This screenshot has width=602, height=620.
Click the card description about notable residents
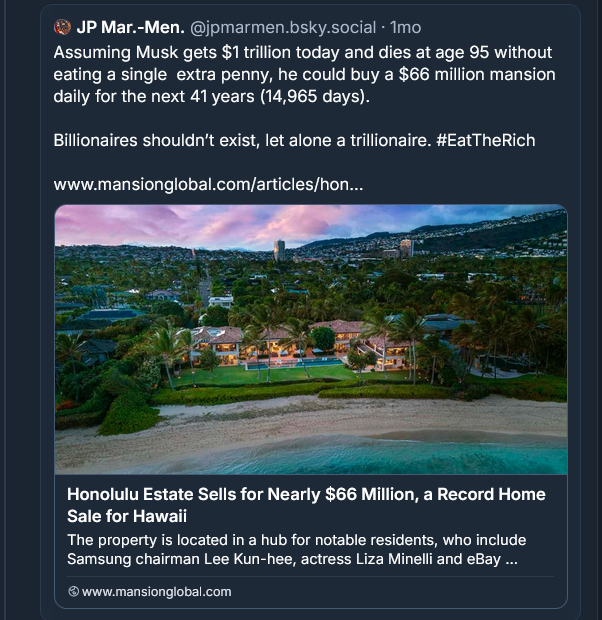click(x=292, y=549)
